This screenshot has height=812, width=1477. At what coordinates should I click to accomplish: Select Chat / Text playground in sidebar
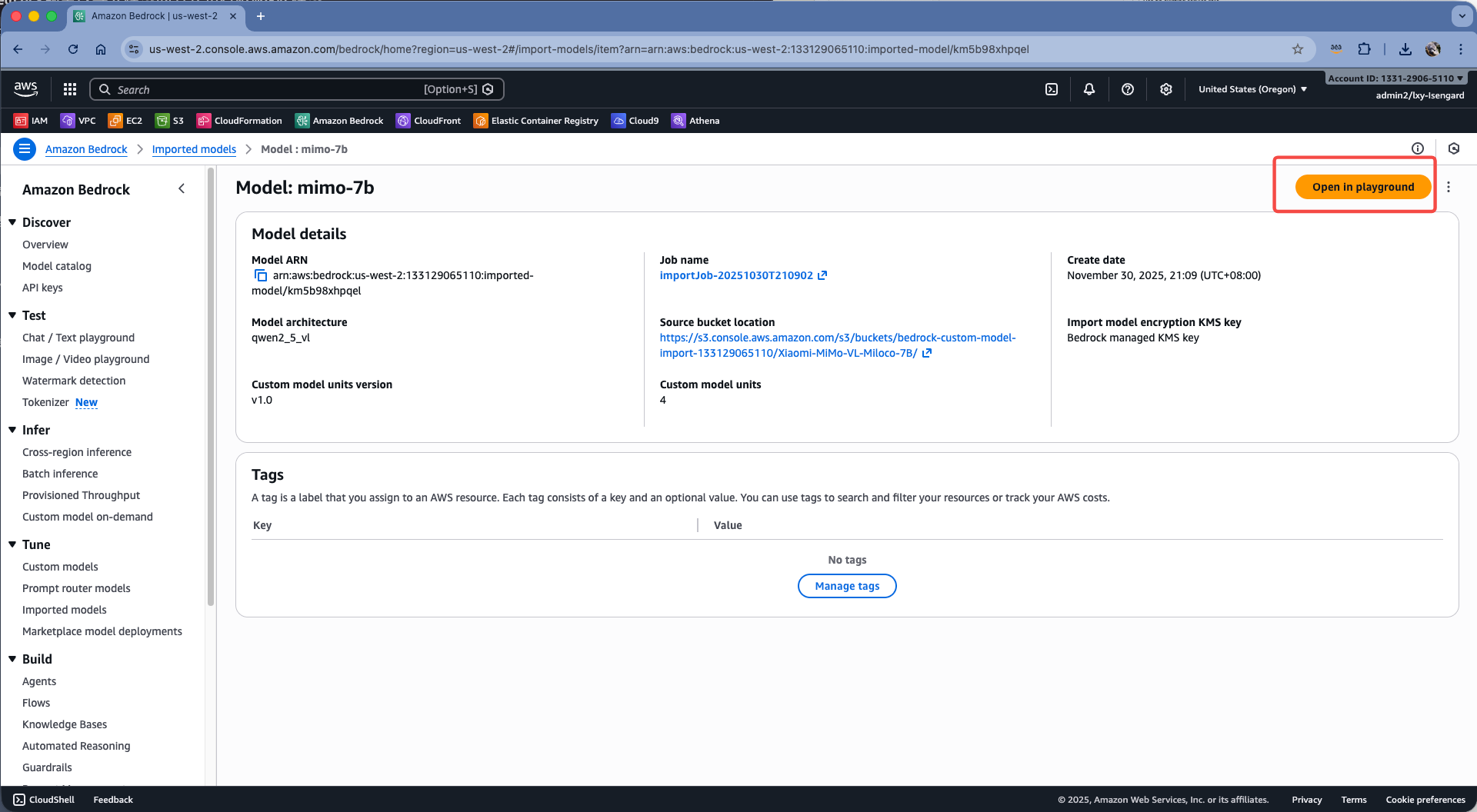(78, 338)
